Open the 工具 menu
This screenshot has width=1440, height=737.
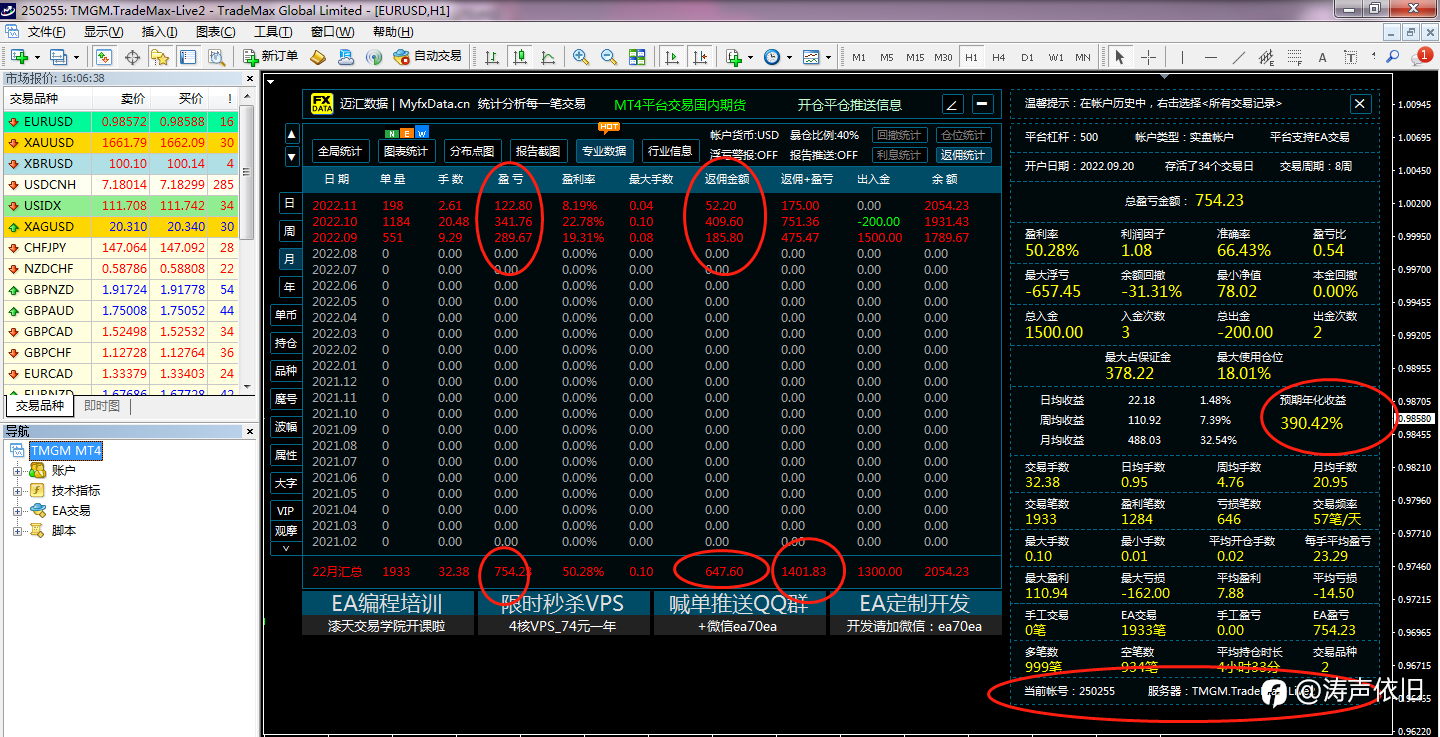coord(272,32)
